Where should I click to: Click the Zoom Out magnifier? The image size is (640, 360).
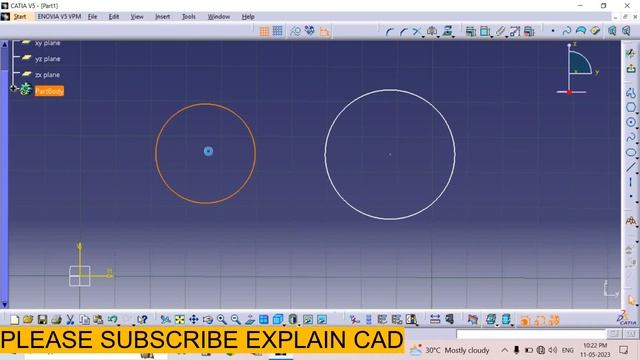tap(236, 320)
